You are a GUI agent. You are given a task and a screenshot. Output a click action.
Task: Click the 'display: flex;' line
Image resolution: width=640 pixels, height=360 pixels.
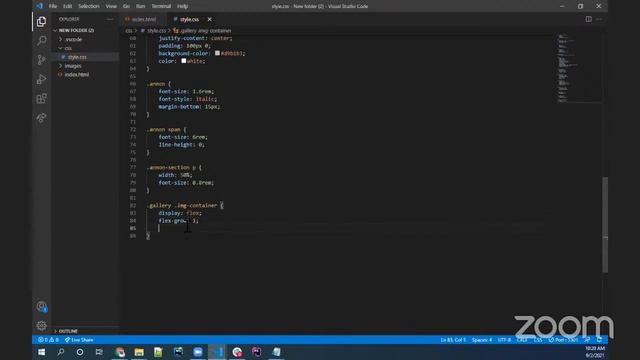coord(180,213)
